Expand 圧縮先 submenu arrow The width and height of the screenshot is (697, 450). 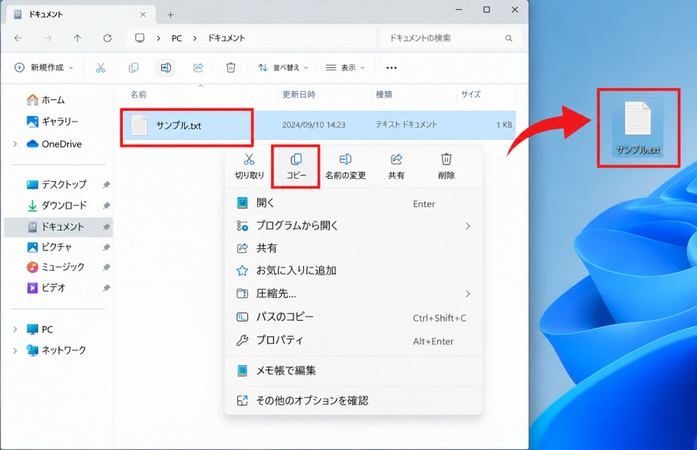pos(468,293)
